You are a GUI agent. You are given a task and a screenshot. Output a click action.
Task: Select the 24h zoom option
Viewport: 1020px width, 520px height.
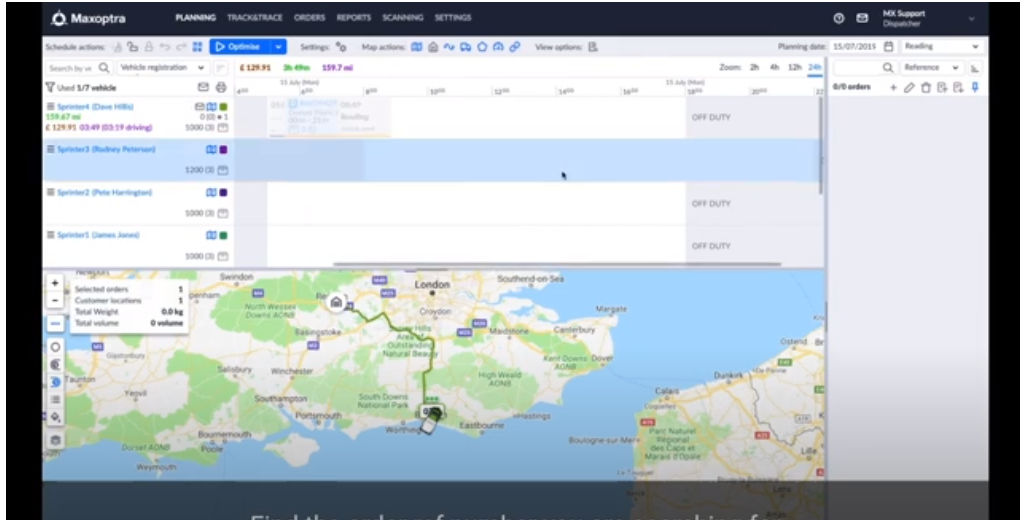815,67
